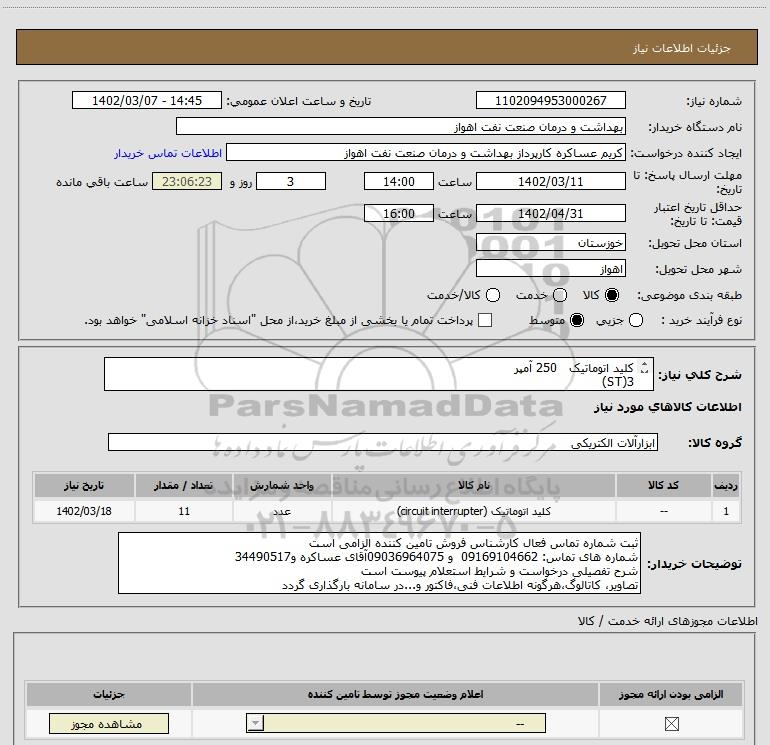
Task: Click the need date cell 1402/03/18
Action: click(84, 511)
